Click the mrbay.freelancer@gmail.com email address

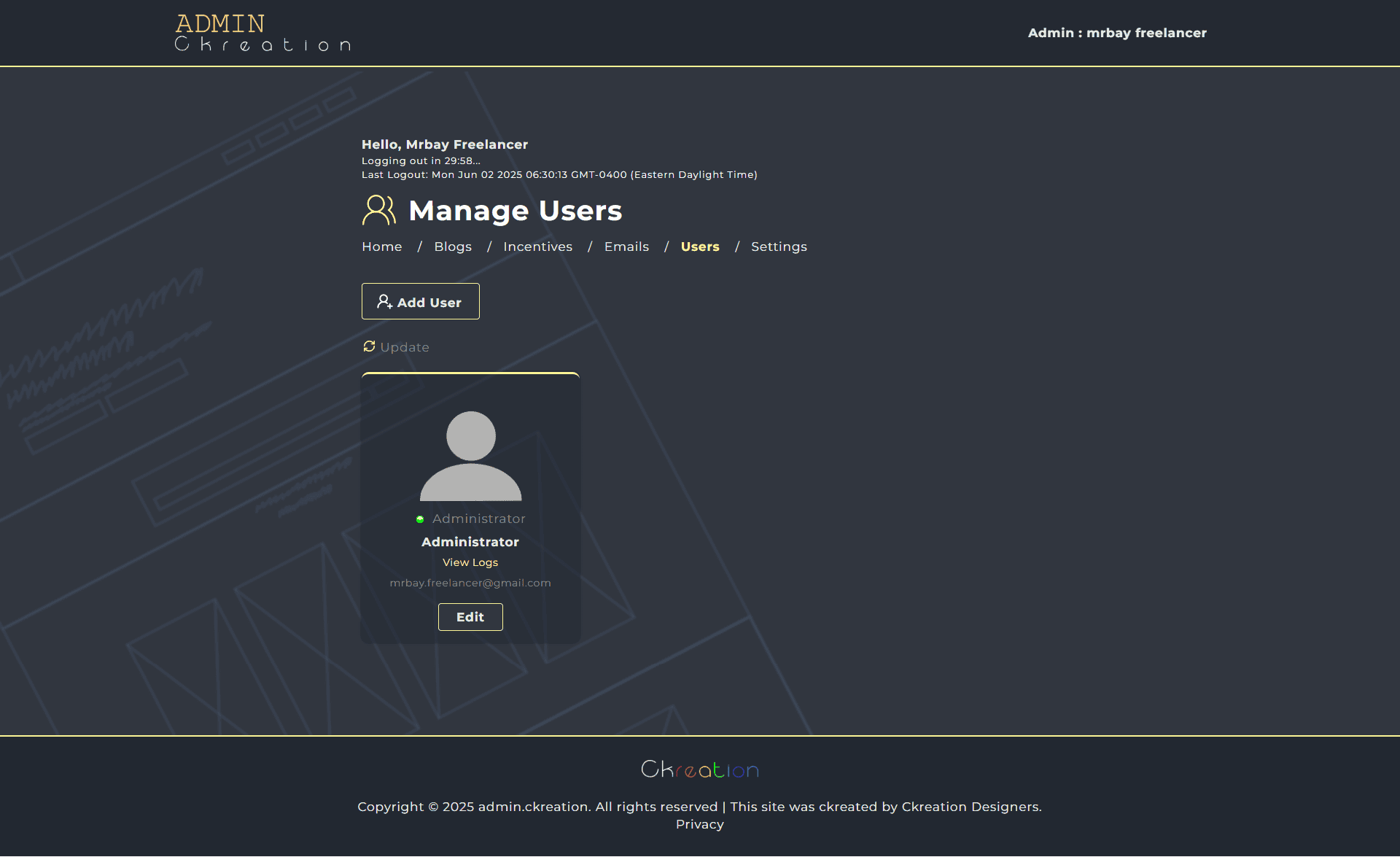(x=470, y=583)
